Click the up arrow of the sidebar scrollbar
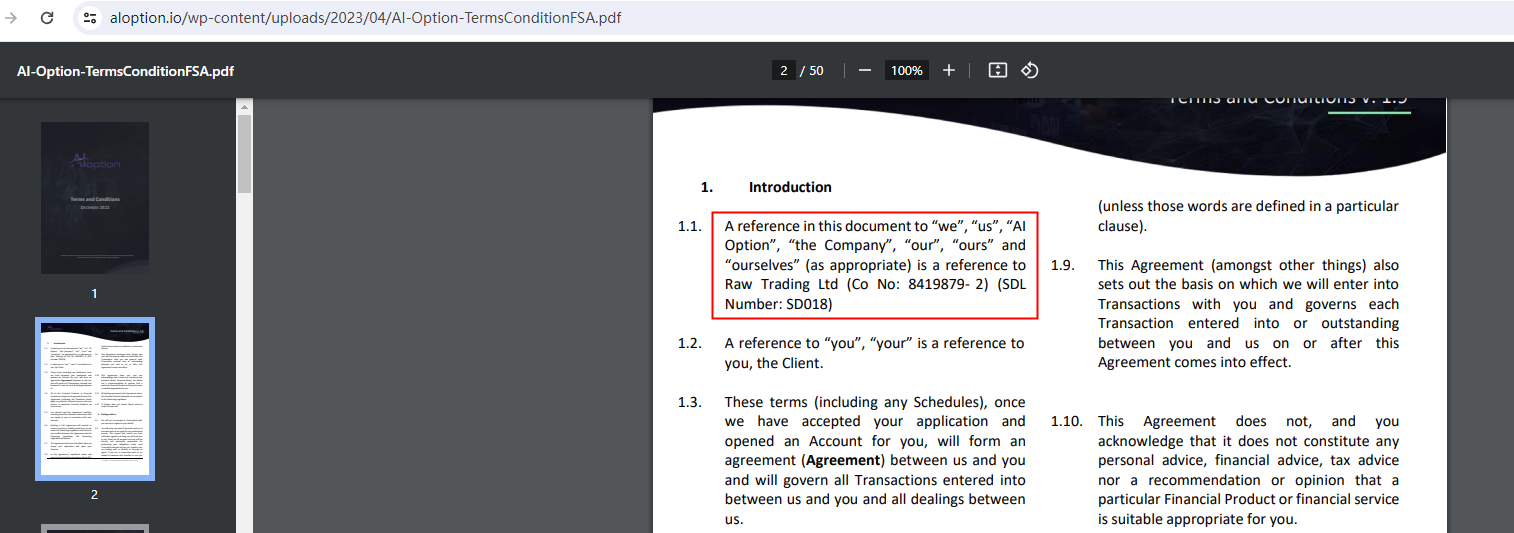This screenshot has height=533, width=1514. (244, 106)
